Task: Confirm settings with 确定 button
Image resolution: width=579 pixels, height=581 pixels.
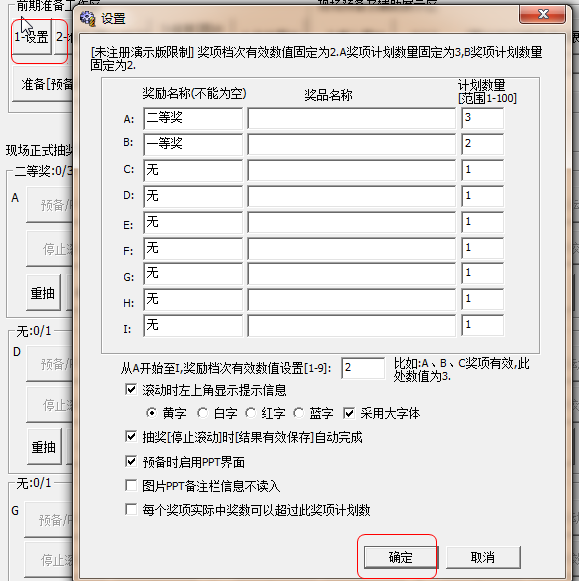Action: (x=400, y=557)
